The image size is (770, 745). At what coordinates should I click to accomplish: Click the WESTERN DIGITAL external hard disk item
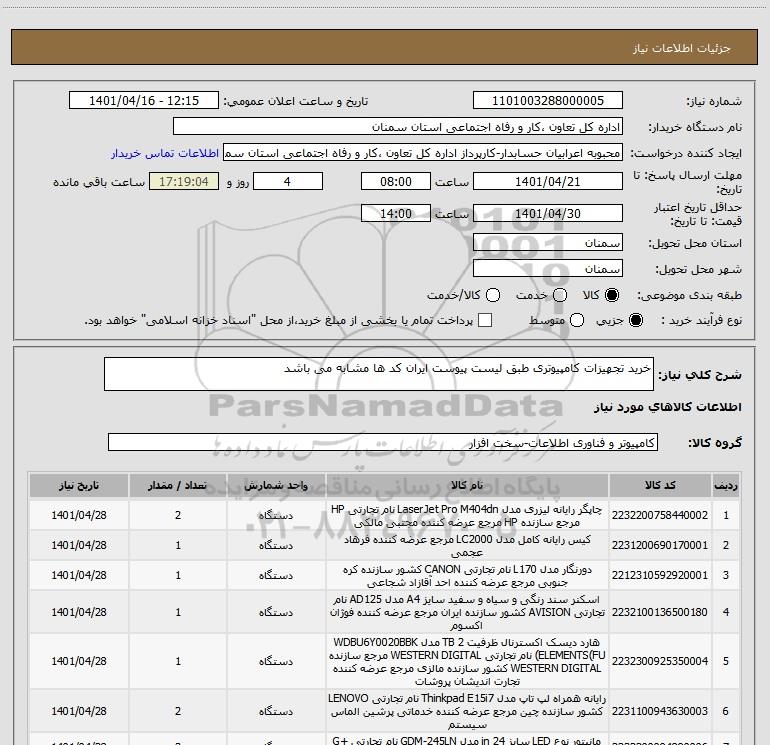(x=467, y=661)
